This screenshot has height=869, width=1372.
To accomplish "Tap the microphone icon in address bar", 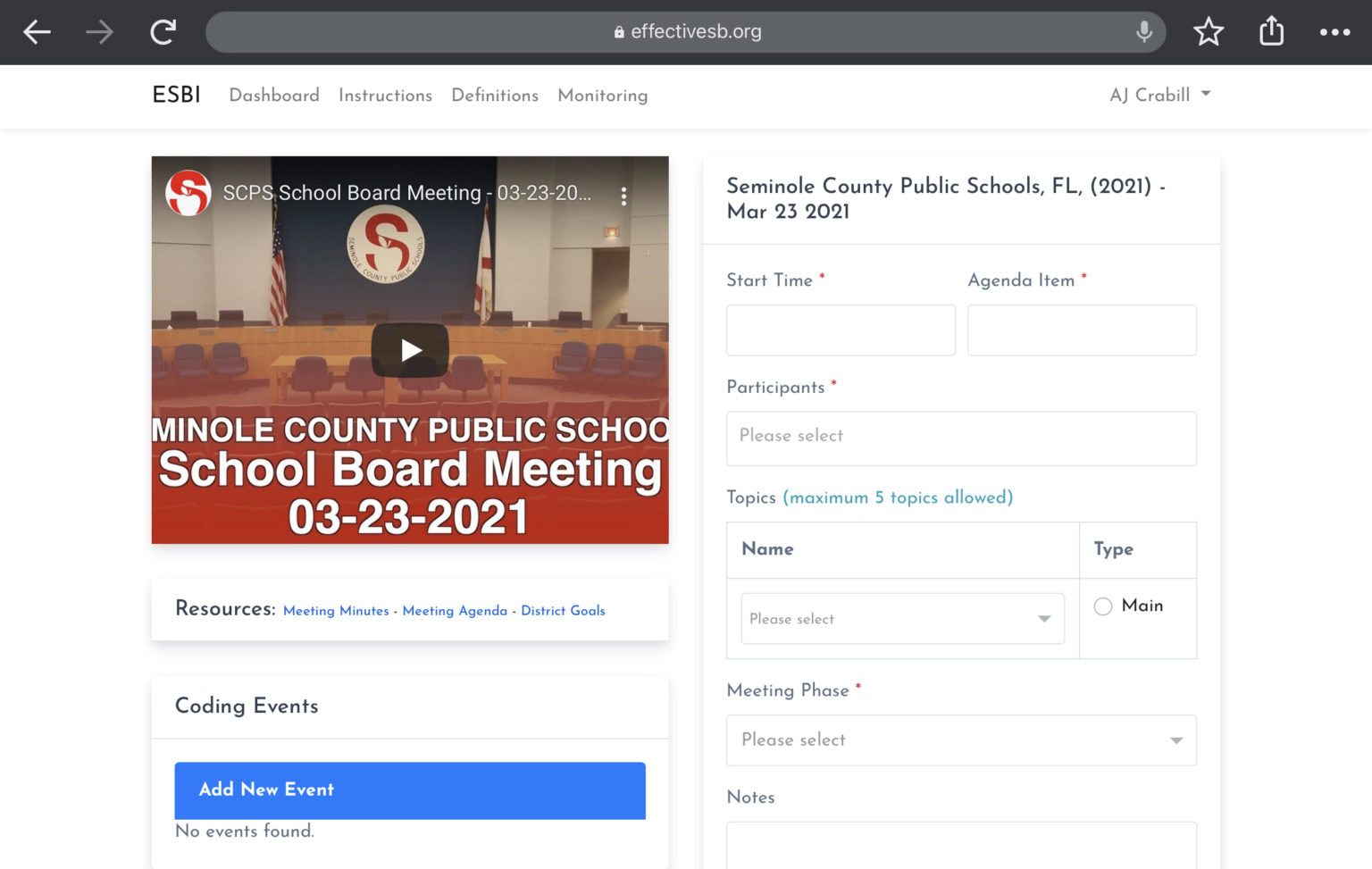I will point(1143,32).
